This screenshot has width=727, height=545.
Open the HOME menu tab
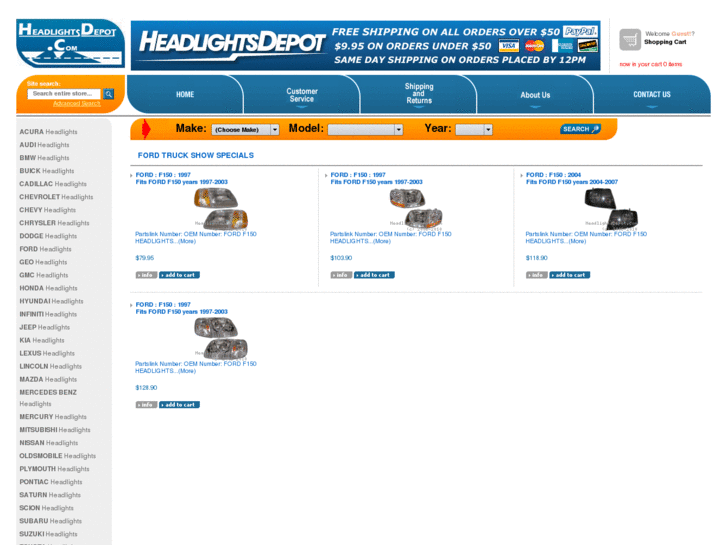coord(185,95)
